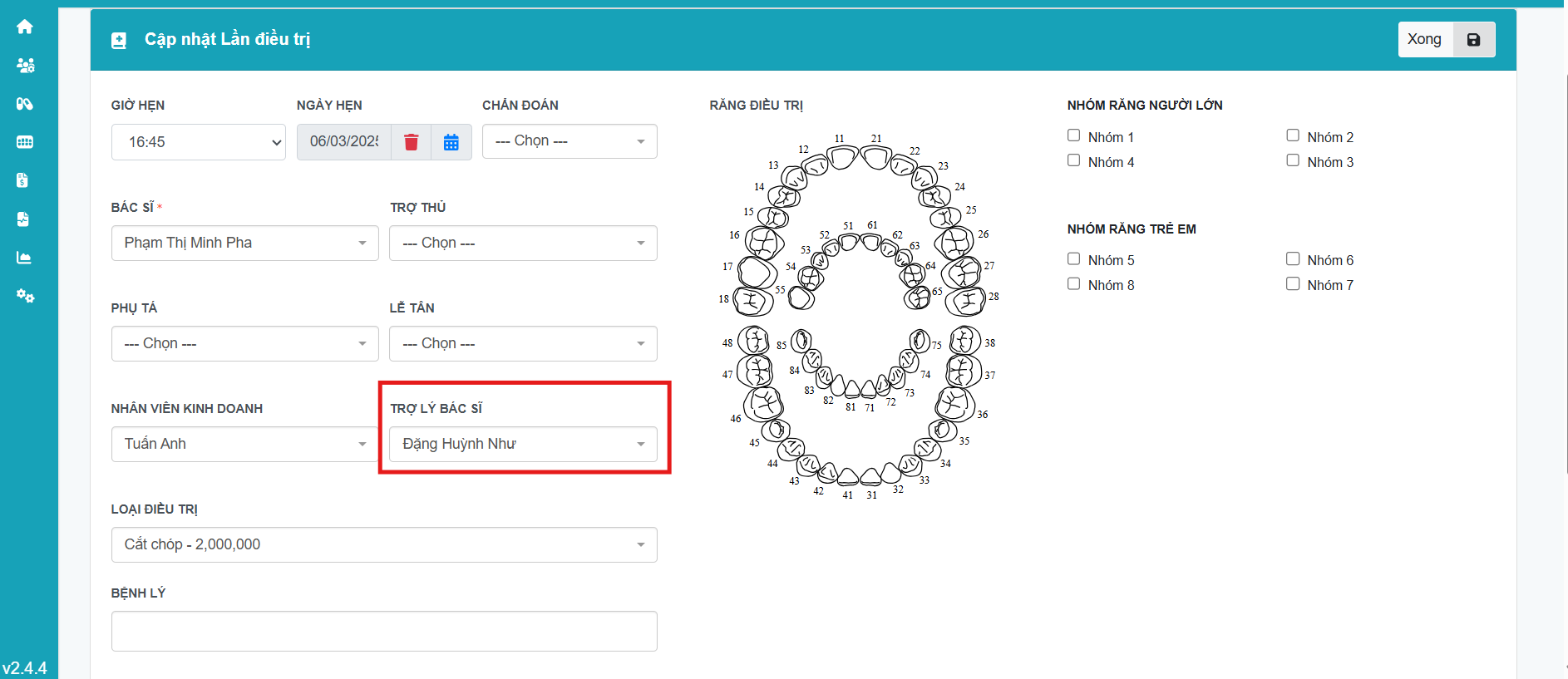Image resolution: width=1568 pixels, height=679 pixels.
Task: Go to the home page icon
Action: coord(25,27)
